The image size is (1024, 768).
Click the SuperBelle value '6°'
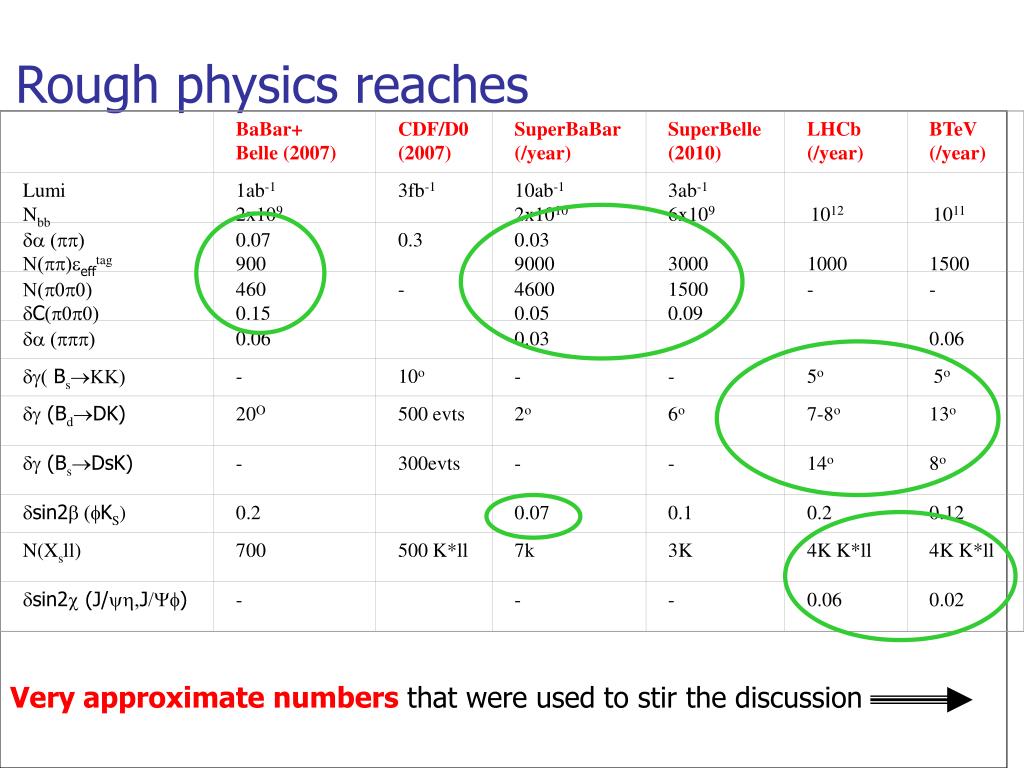[676, 414]
